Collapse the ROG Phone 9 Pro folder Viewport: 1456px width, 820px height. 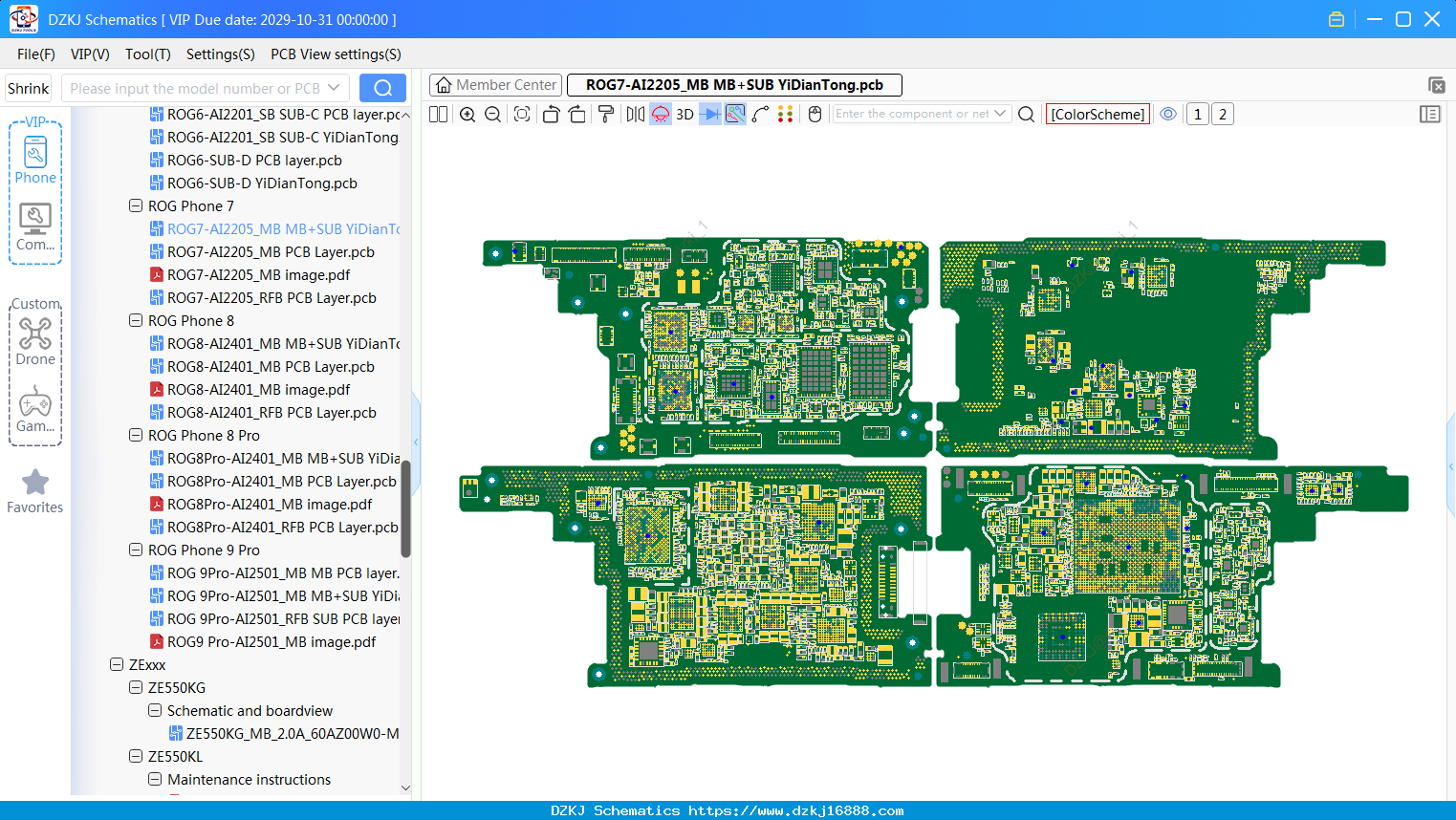click(x=136, y=550)
